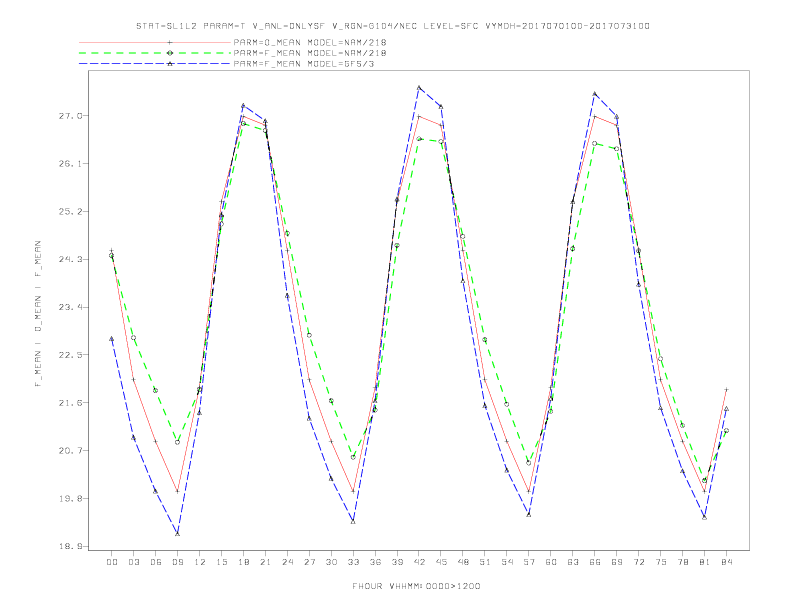Click the y-axis label F_MEAN | O_MEAN | F_MEAN
This screenshot has height=612, width=792.
pos(38,314)
